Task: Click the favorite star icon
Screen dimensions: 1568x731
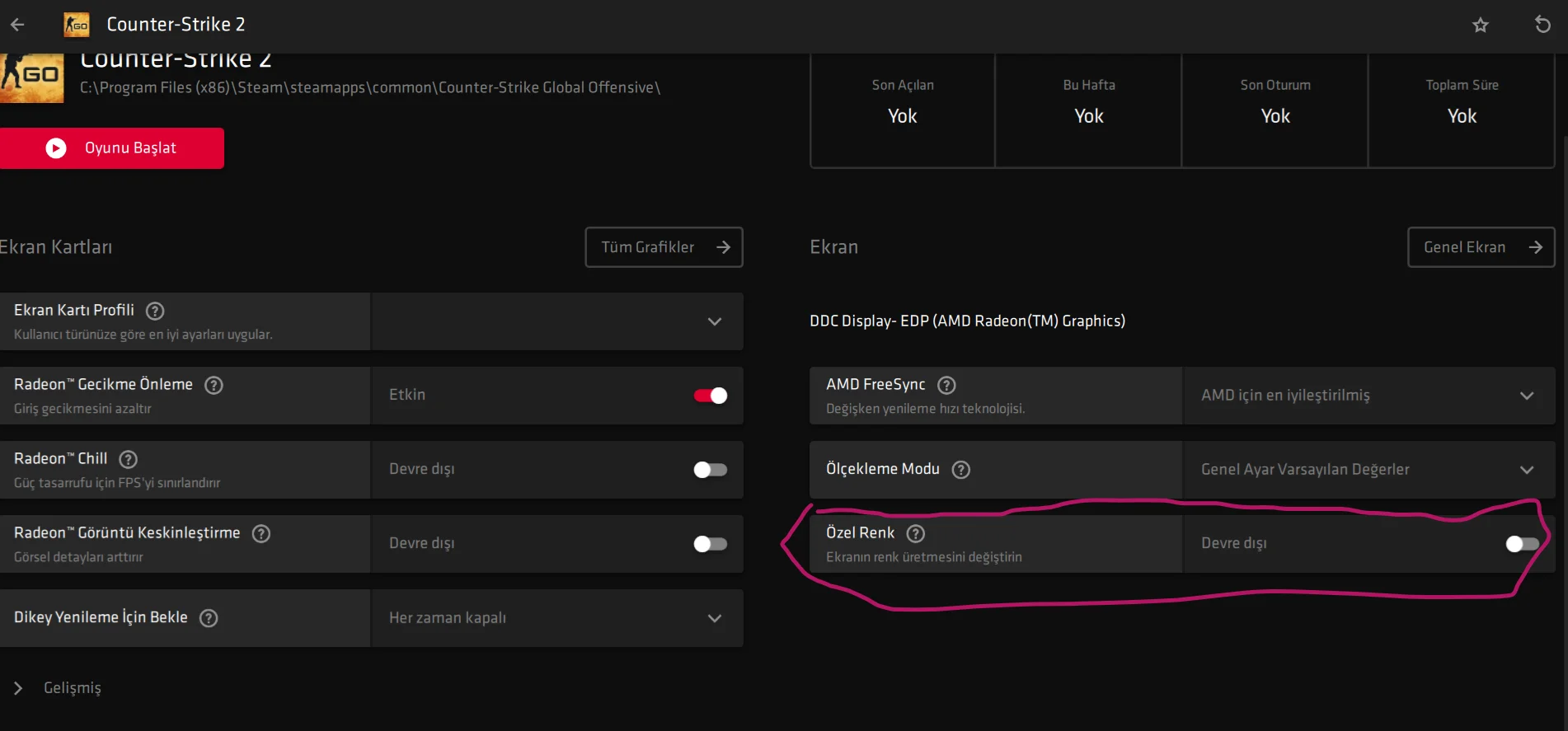Action: [1480, 25]
